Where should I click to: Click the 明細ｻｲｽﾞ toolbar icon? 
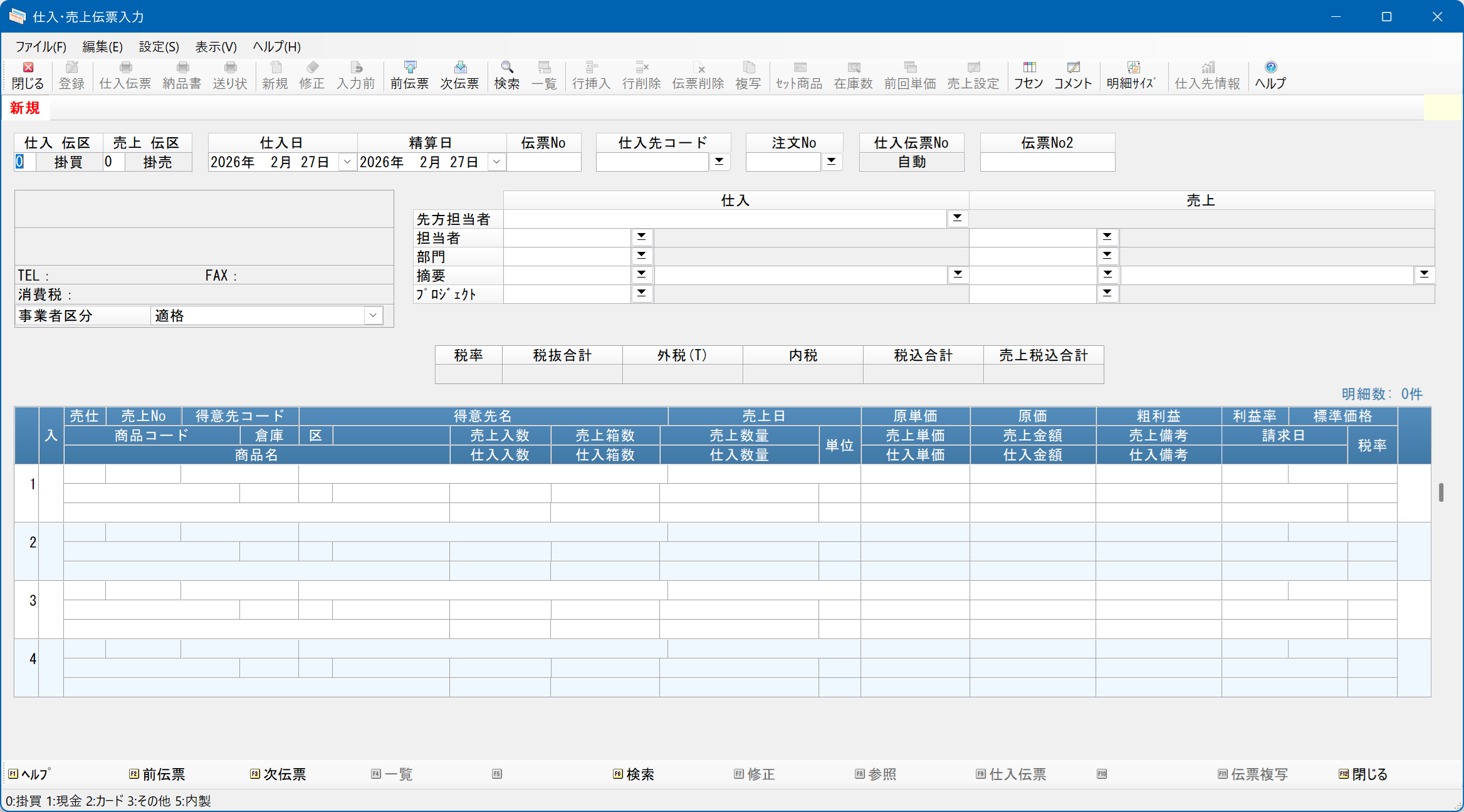pyautogui.click(x=1131, y=75)
